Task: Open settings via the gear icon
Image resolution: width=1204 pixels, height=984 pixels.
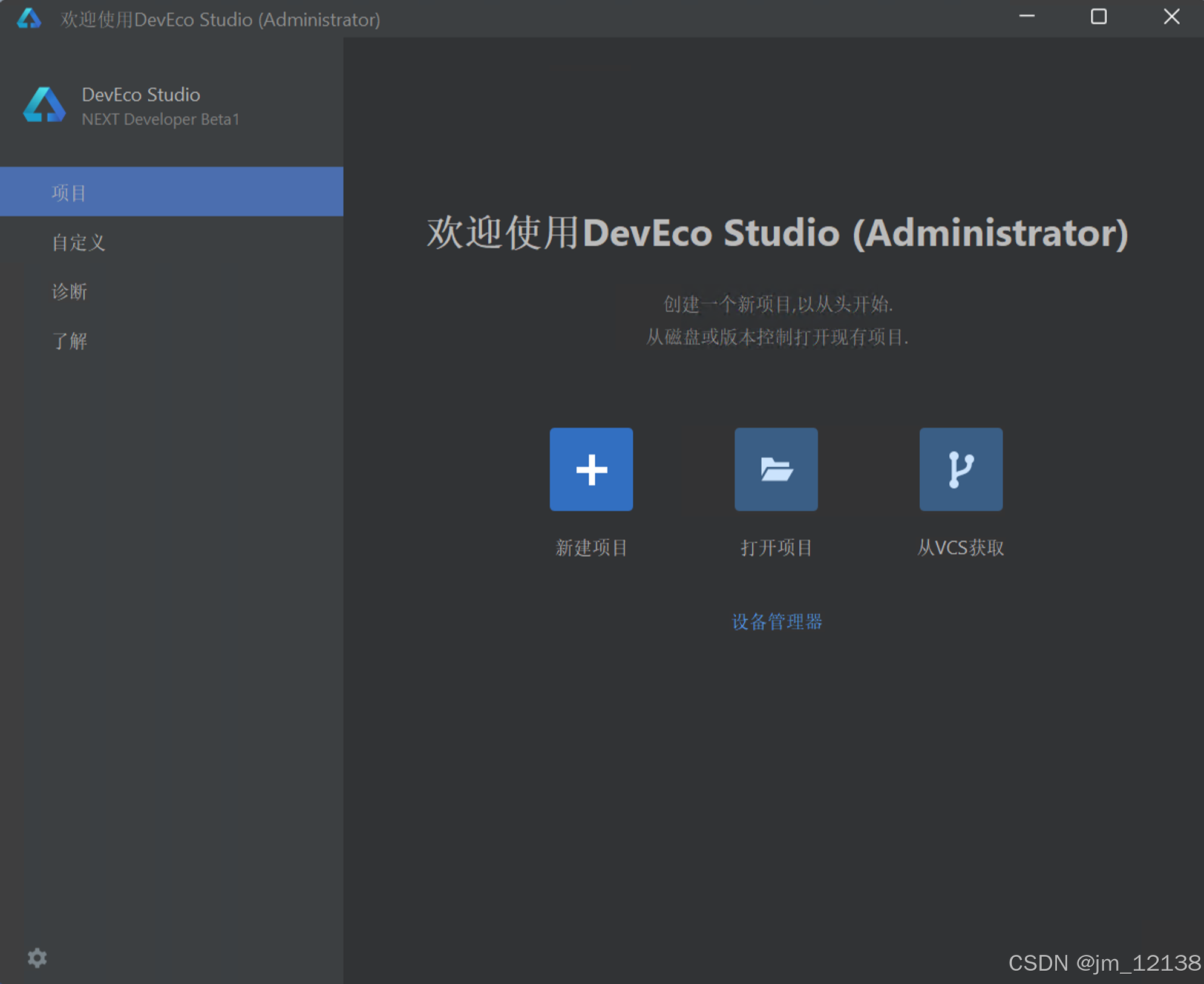Action: [x=38, y=958]
